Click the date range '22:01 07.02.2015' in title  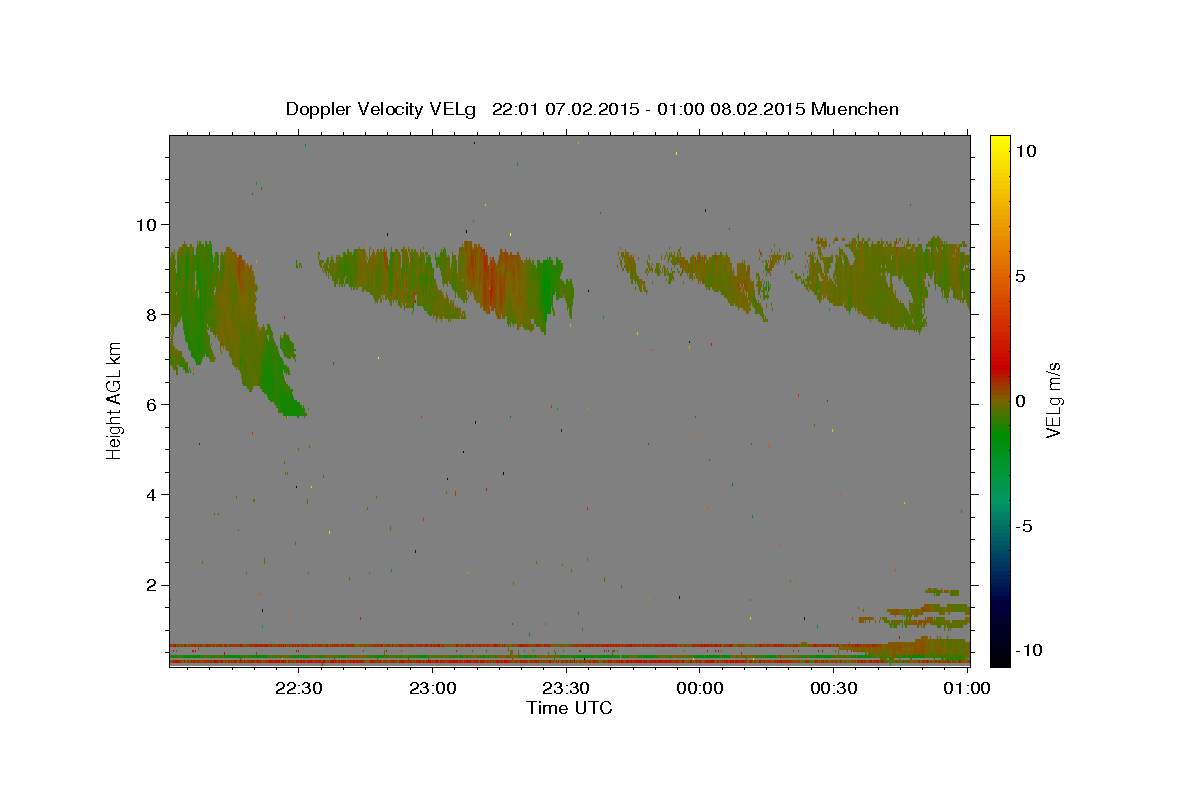[564, 109]
